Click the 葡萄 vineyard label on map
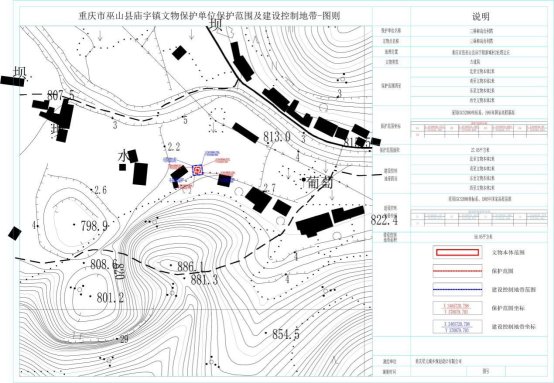Image resolution: width=554 pixels, height=383 pixels. [320, 182]
